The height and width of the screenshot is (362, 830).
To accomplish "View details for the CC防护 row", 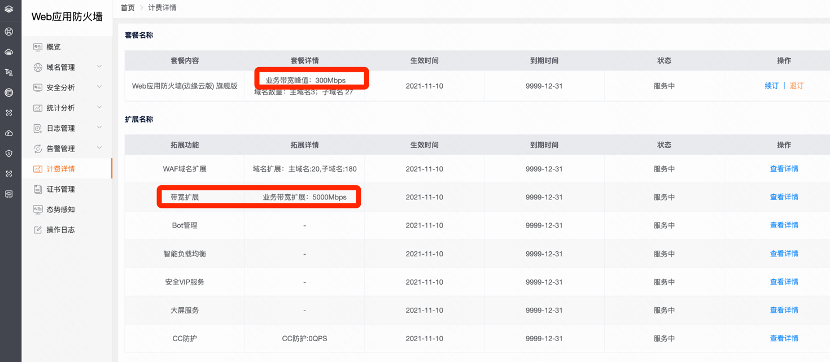I will click(783, 338).
